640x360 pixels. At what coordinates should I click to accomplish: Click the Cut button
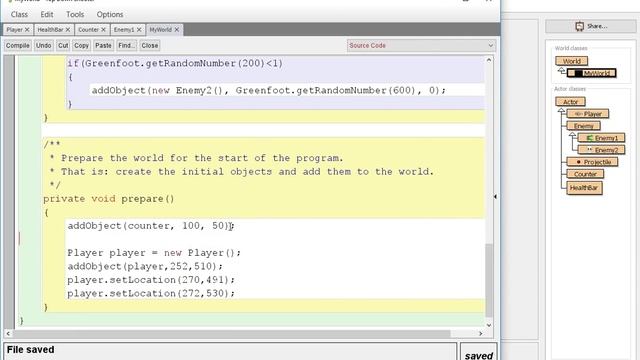click(x=63, y=45)
